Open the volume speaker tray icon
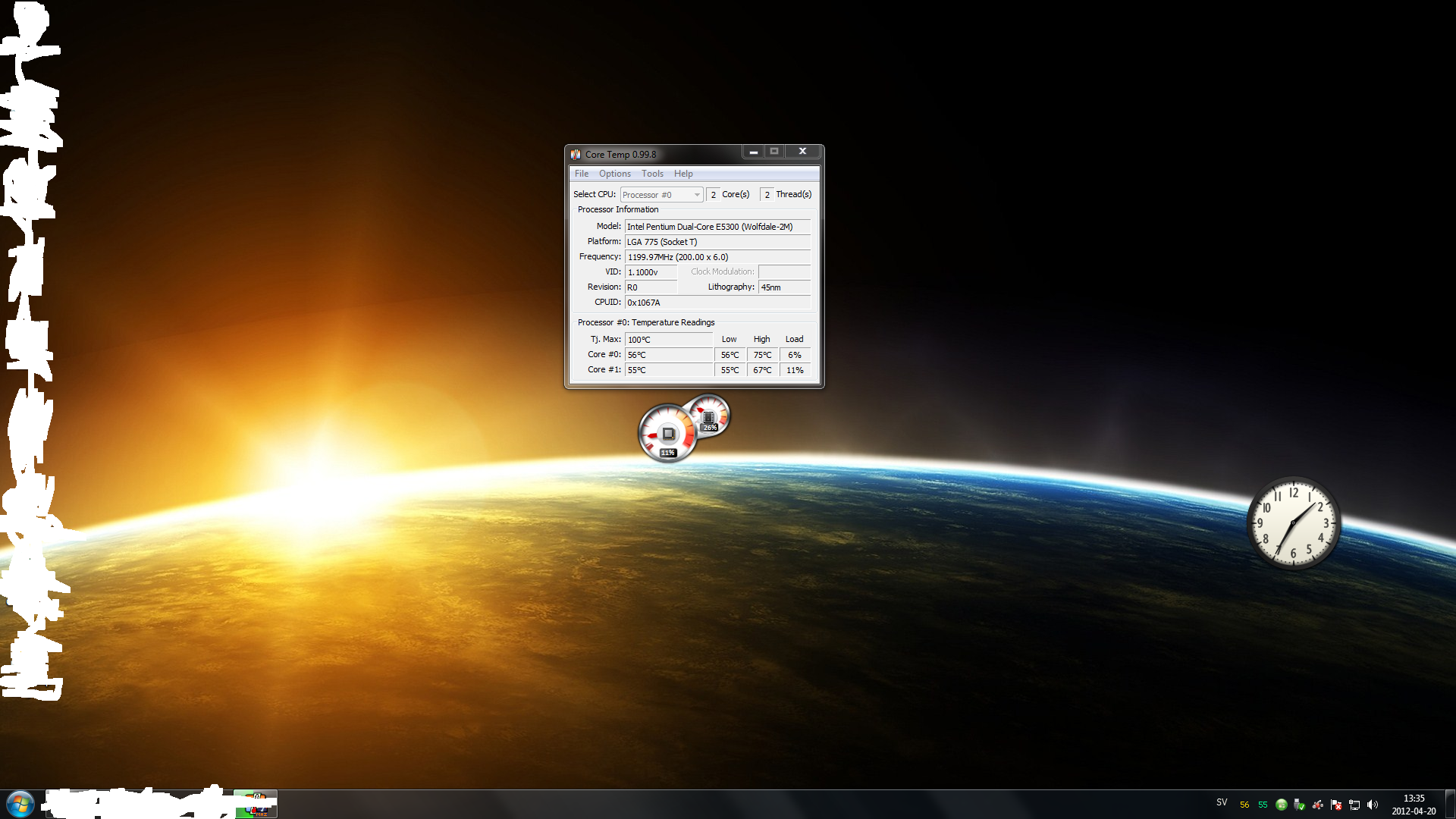The width and height of the screenshot is (1456, 819). [x=1373, y=805]
